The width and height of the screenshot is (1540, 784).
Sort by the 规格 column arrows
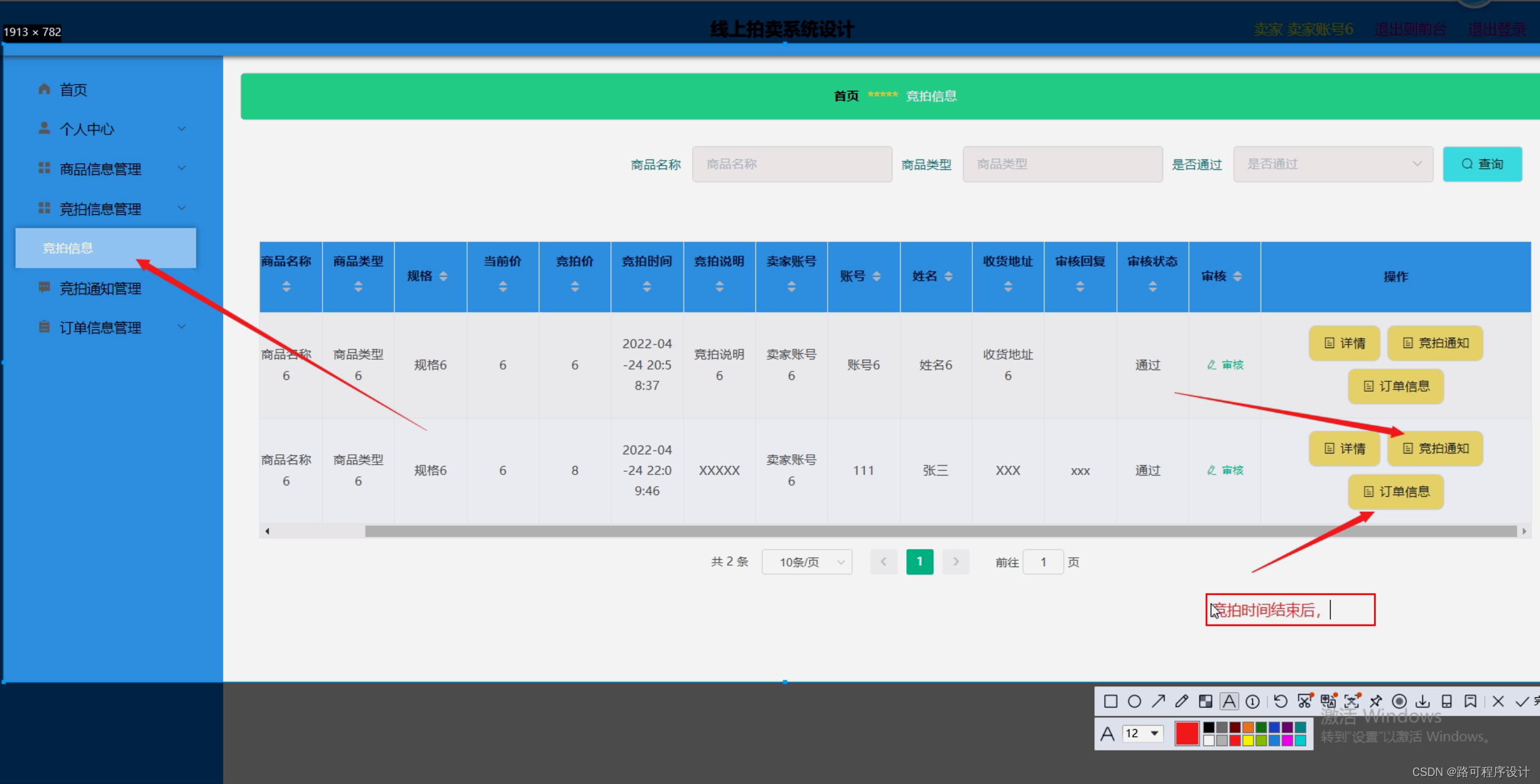(443, 276)
